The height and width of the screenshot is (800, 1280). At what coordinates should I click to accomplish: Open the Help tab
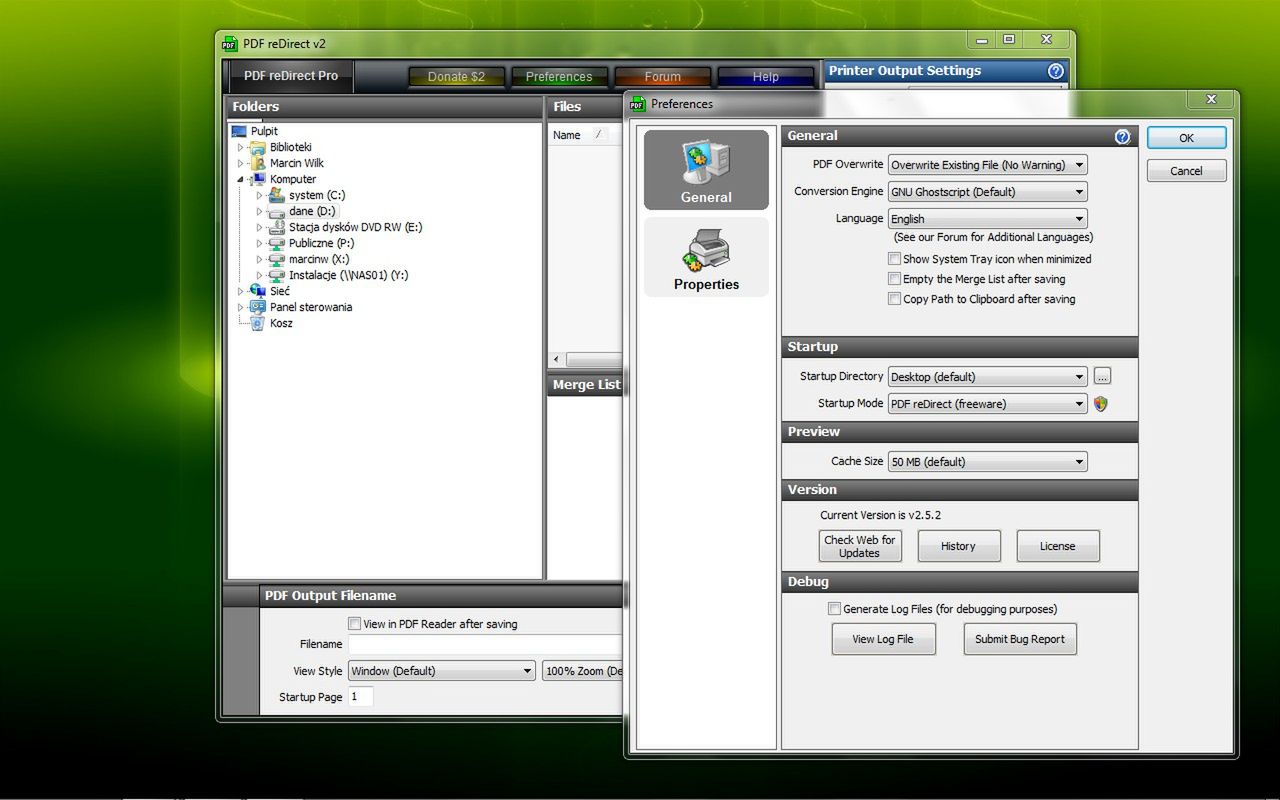coord(765,77)
